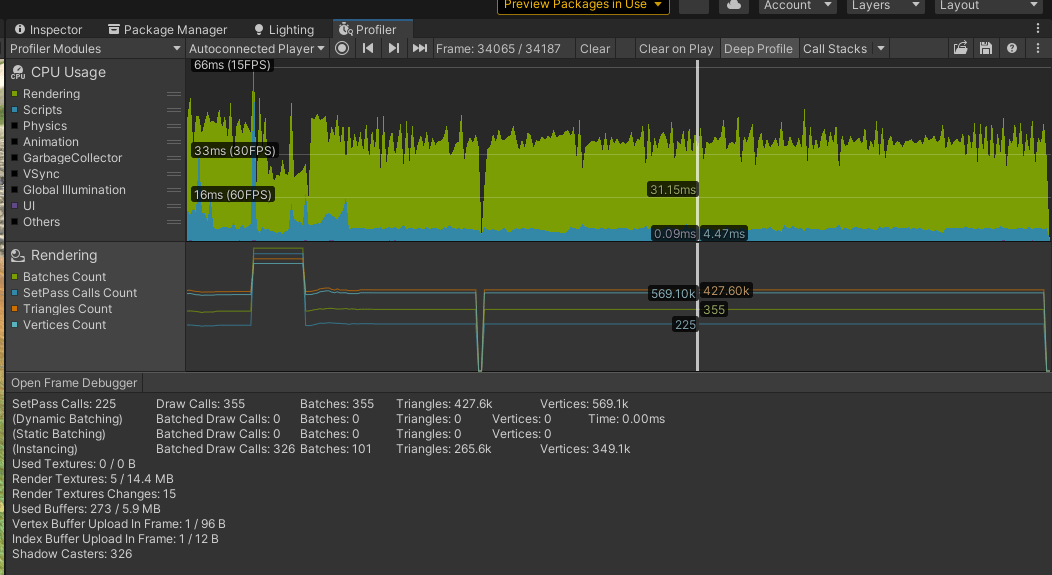Screen dimensions: 1052x575
Task: Open profiler help documentation icon
Action: 1012,48
